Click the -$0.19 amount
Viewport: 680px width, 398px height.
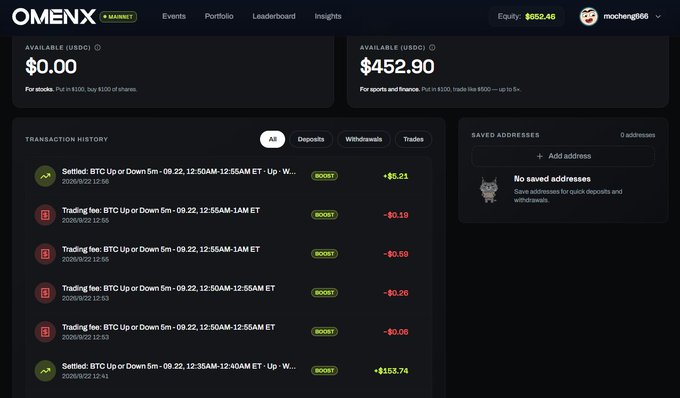[396, 215]
